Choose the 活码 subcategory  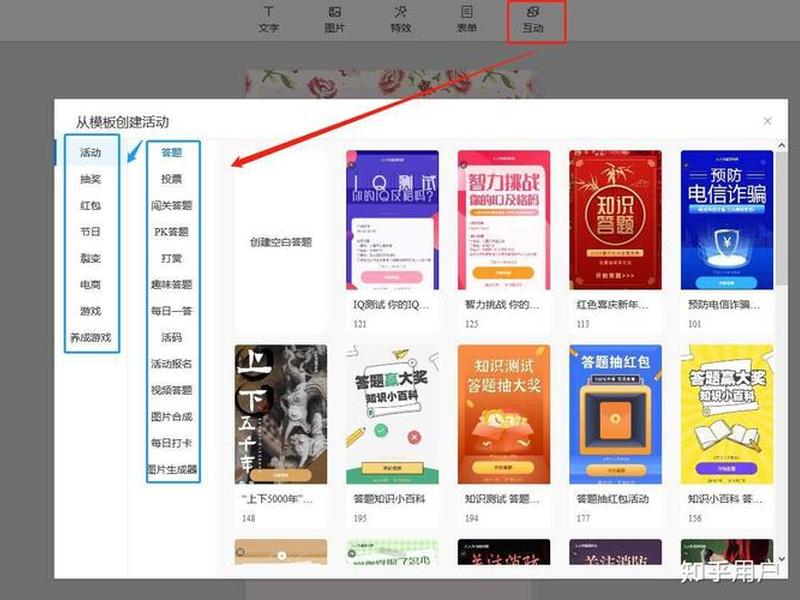(x=172, y=337)
